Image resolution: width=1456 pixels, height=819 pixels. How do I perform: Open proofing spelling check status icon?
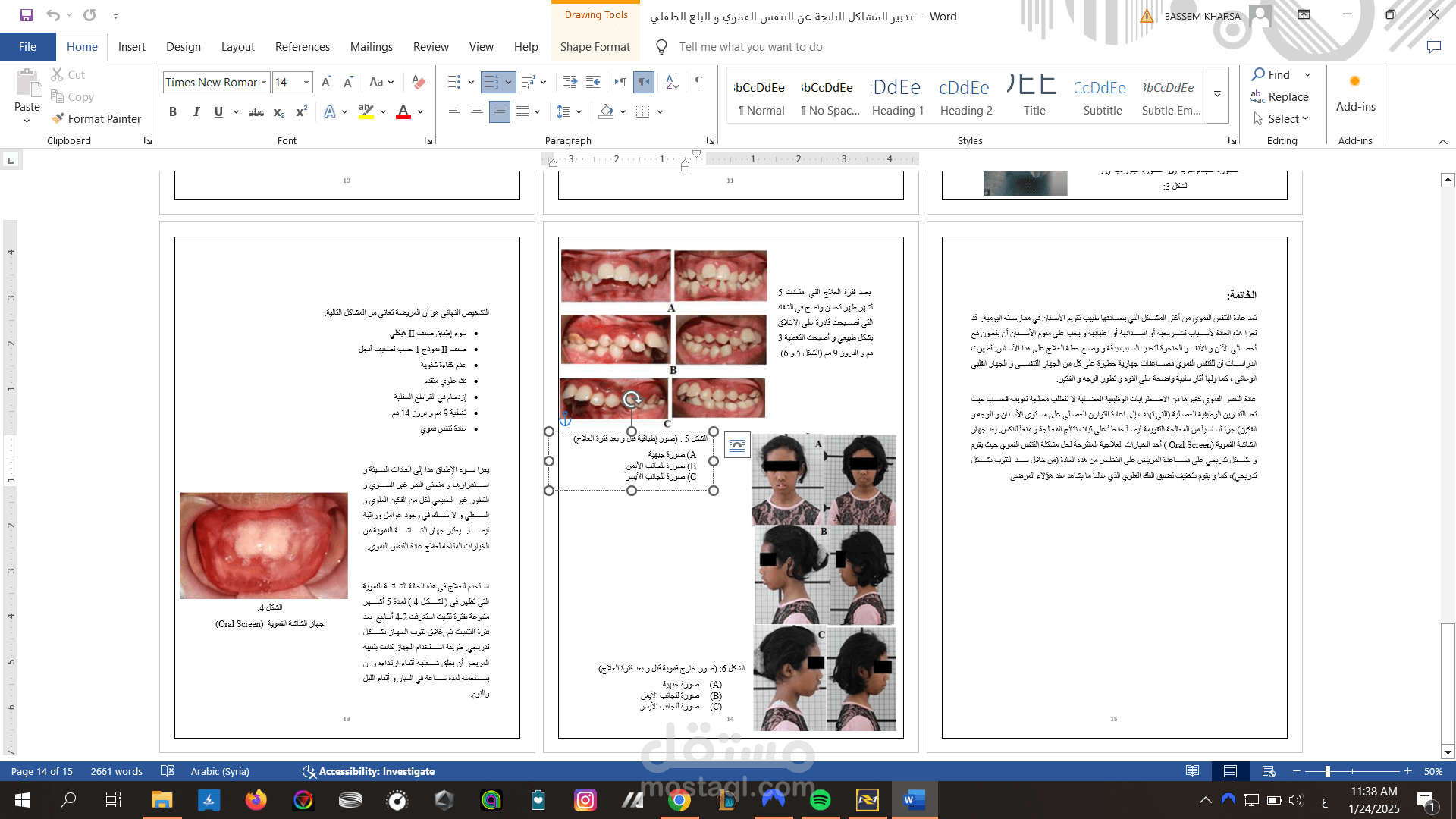coord(168,771)
